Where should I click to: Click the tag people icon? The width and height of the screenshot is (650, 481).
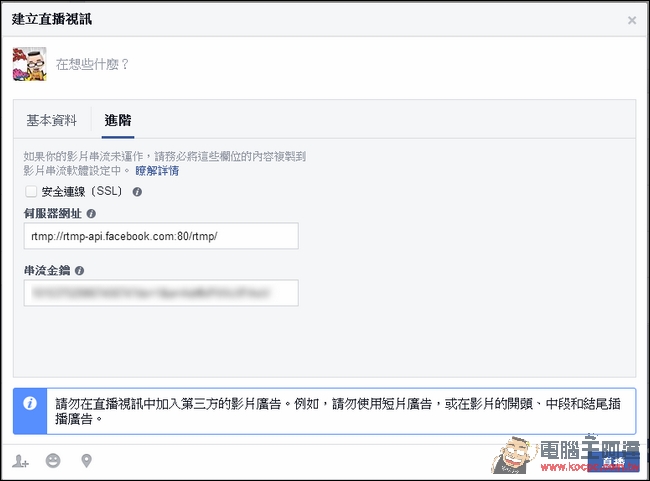coord(20,461)
